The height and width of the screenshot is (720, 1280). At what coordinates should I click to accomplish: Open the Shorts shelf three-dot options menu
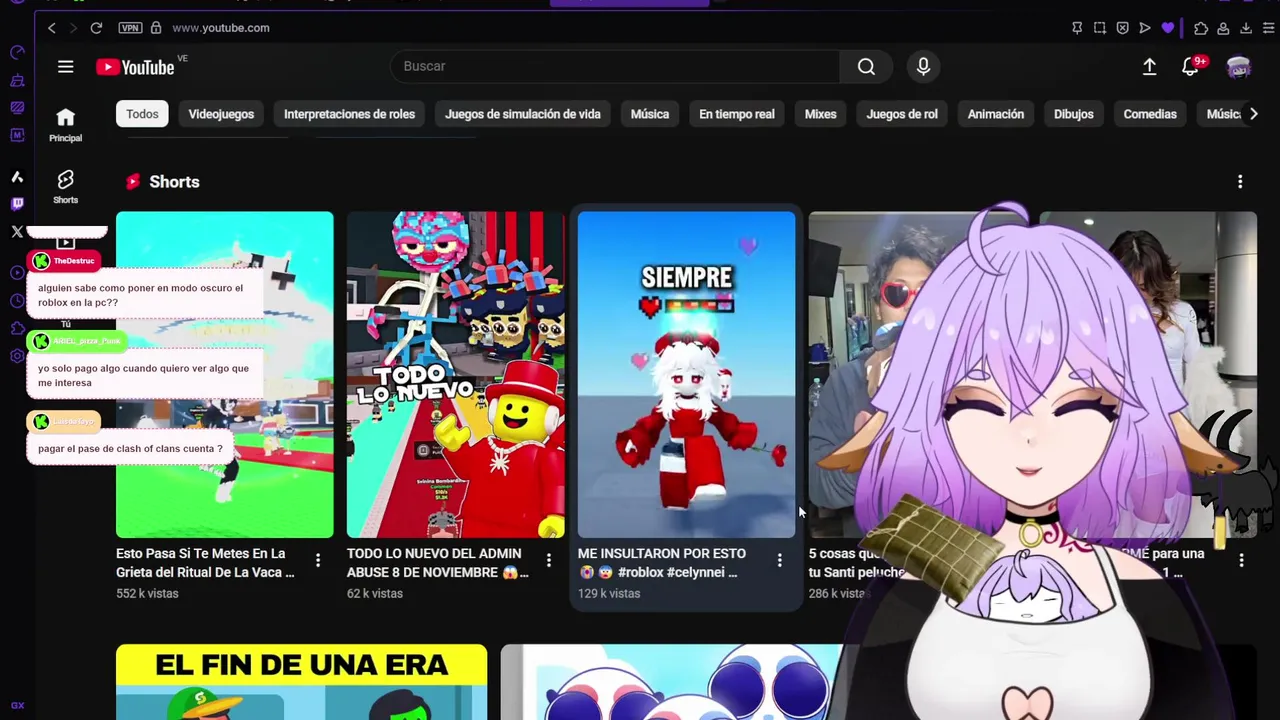pyautogui.click(x=1240, y=182)
